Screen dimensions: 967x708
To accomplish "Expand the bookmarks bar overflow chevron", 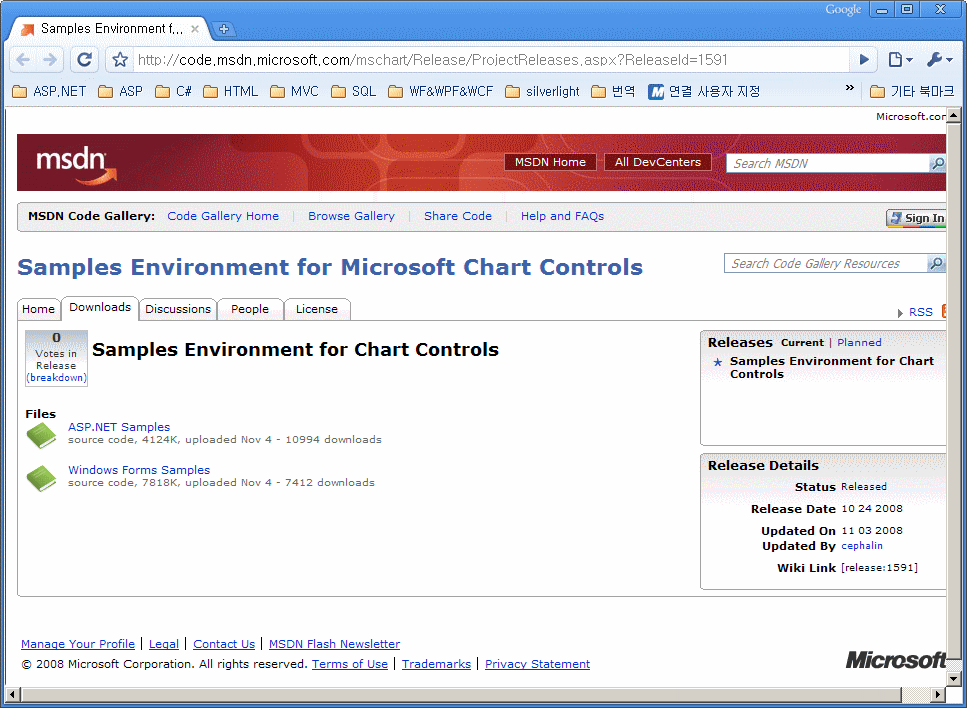I will [850, 90].
